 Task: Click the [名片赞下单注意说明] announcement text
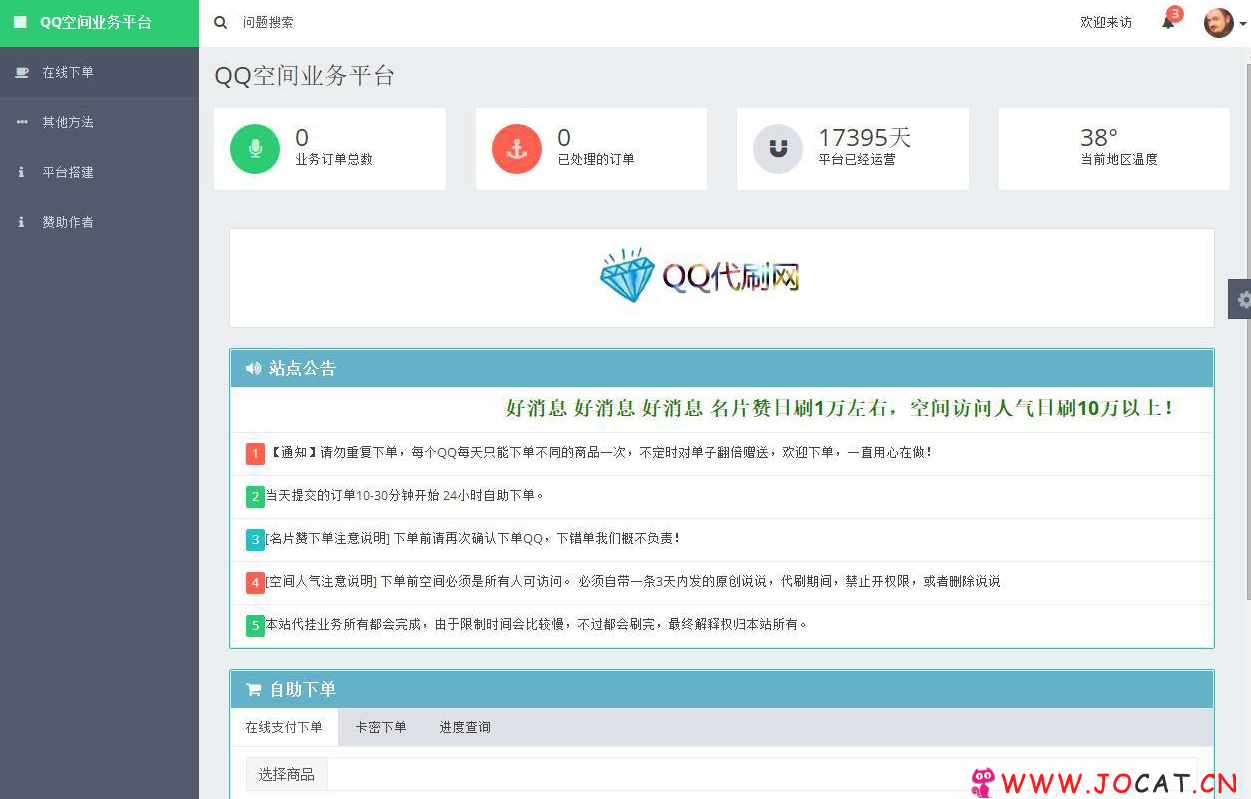click(473, 538)
